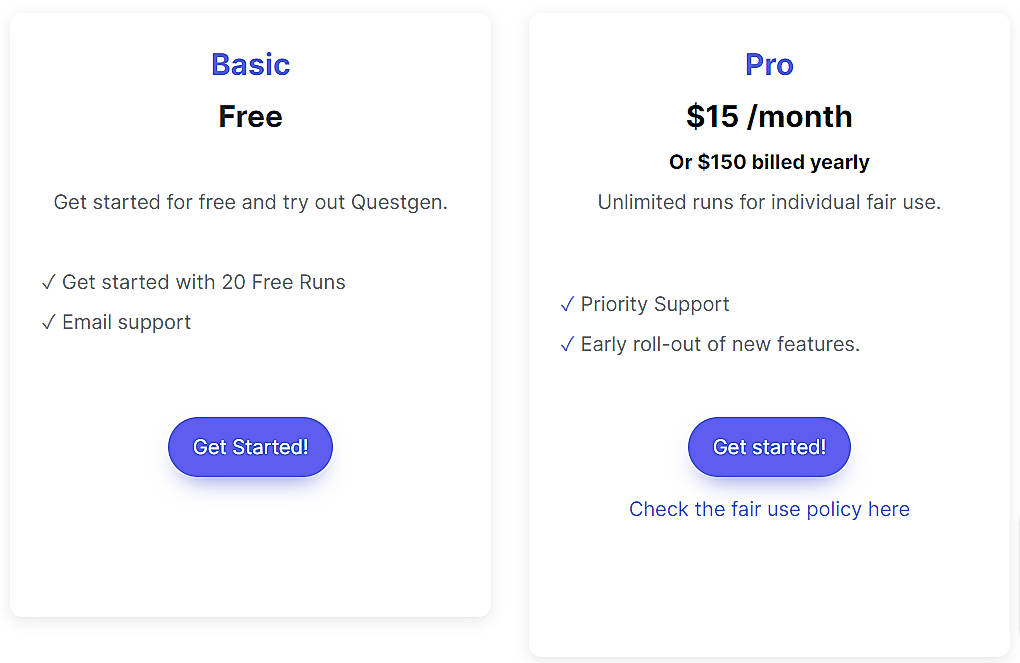Click the 20 Free Runs feature text
Screen dimensions: 1020x663
(203, 282)
